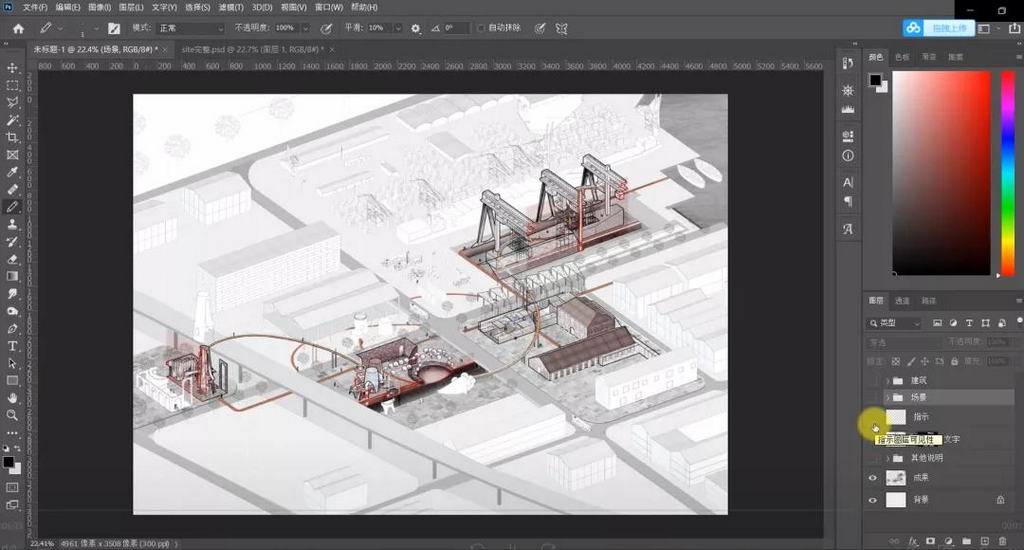Select the Crop tool
This screenshot has height=550, width=1024.
(13, 137)
